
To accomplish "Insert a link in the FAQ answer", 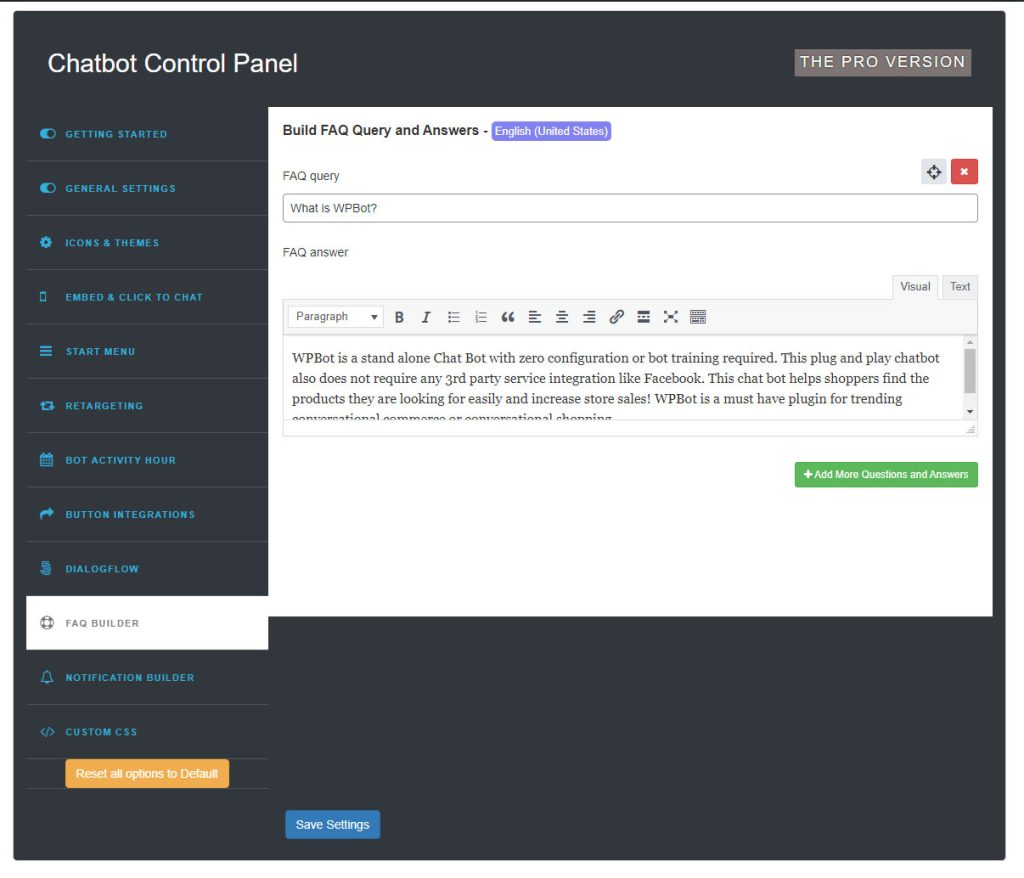I will click(616, 316).
